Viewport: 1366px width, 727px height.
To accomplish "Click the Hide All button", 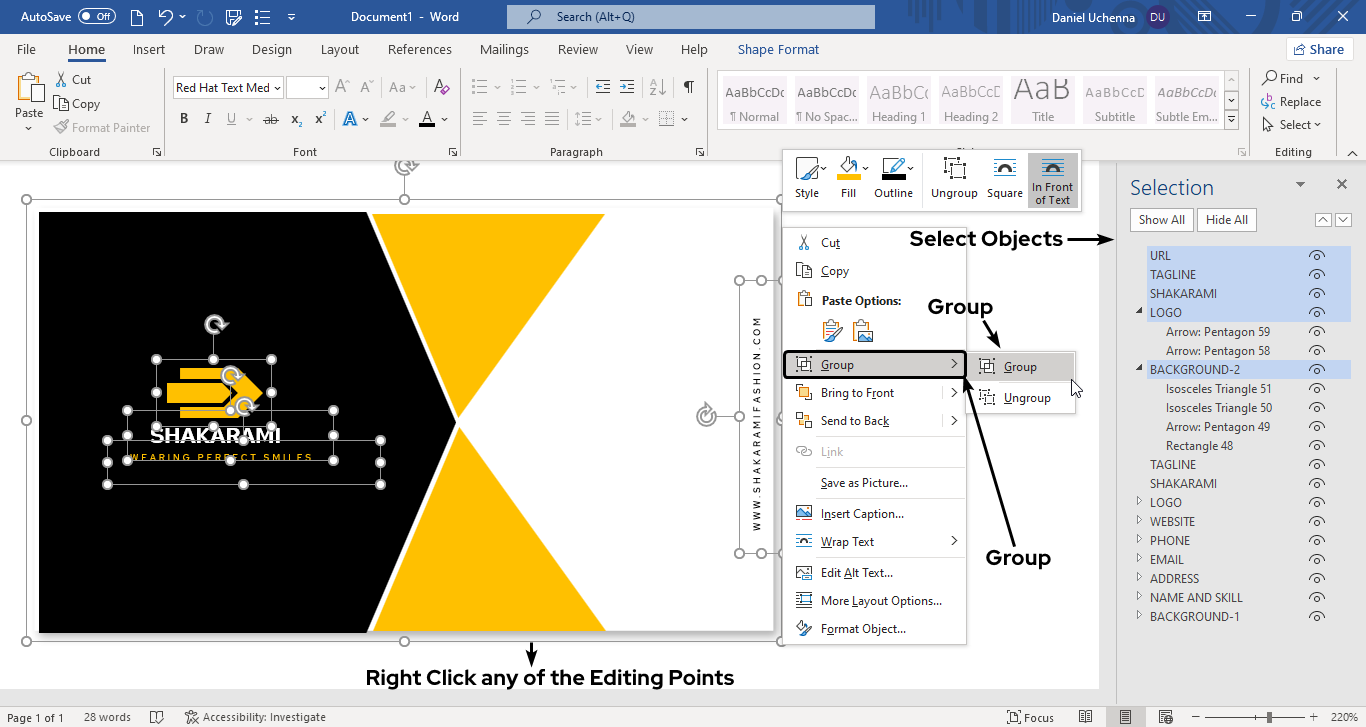I will pos(1226,220).
